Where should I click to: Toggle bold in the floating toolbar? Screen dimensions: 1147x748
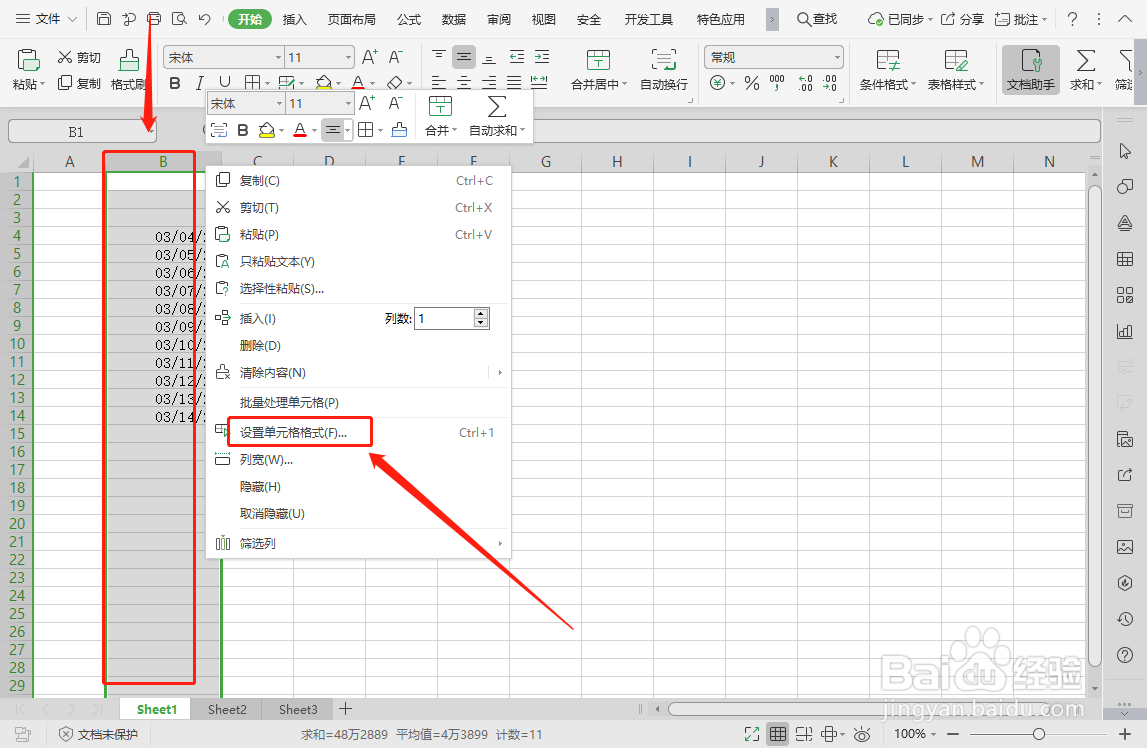coord(243,131)
